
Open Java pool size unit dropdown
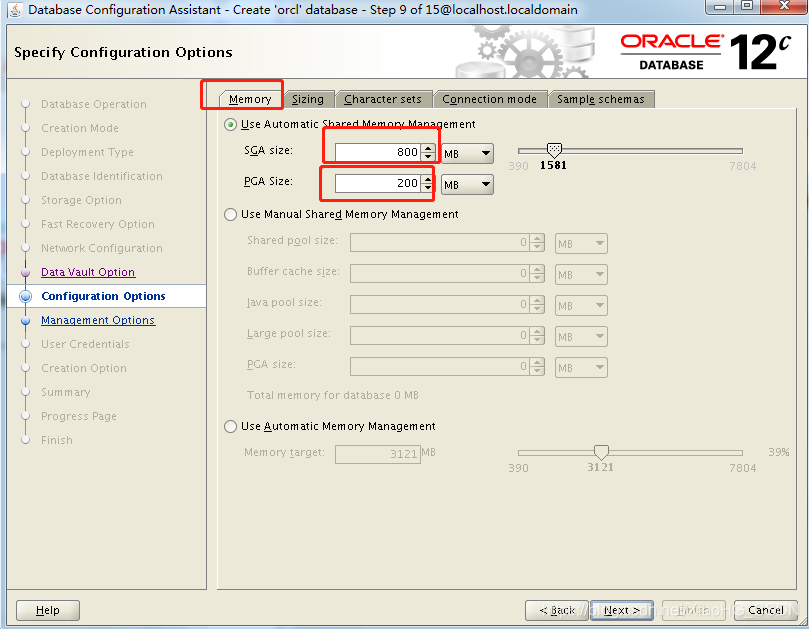581,305
